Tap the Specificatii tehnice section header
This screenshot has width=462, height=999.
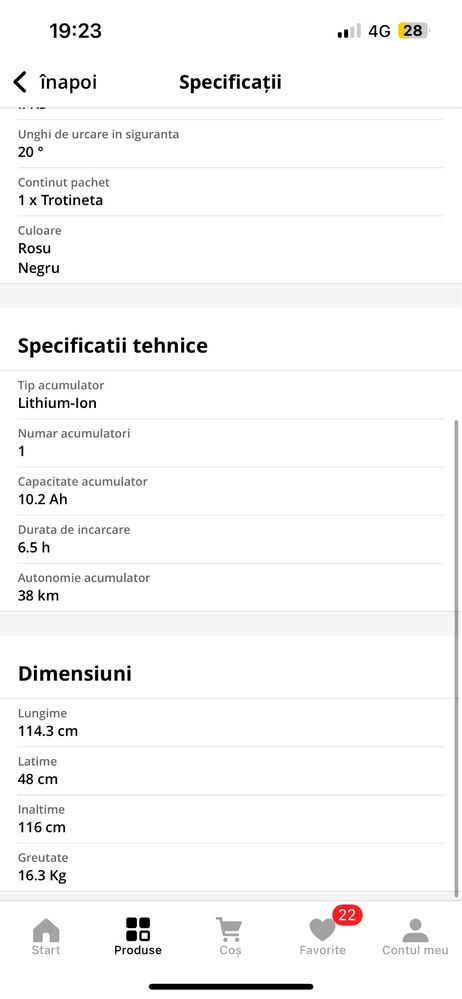113,346
